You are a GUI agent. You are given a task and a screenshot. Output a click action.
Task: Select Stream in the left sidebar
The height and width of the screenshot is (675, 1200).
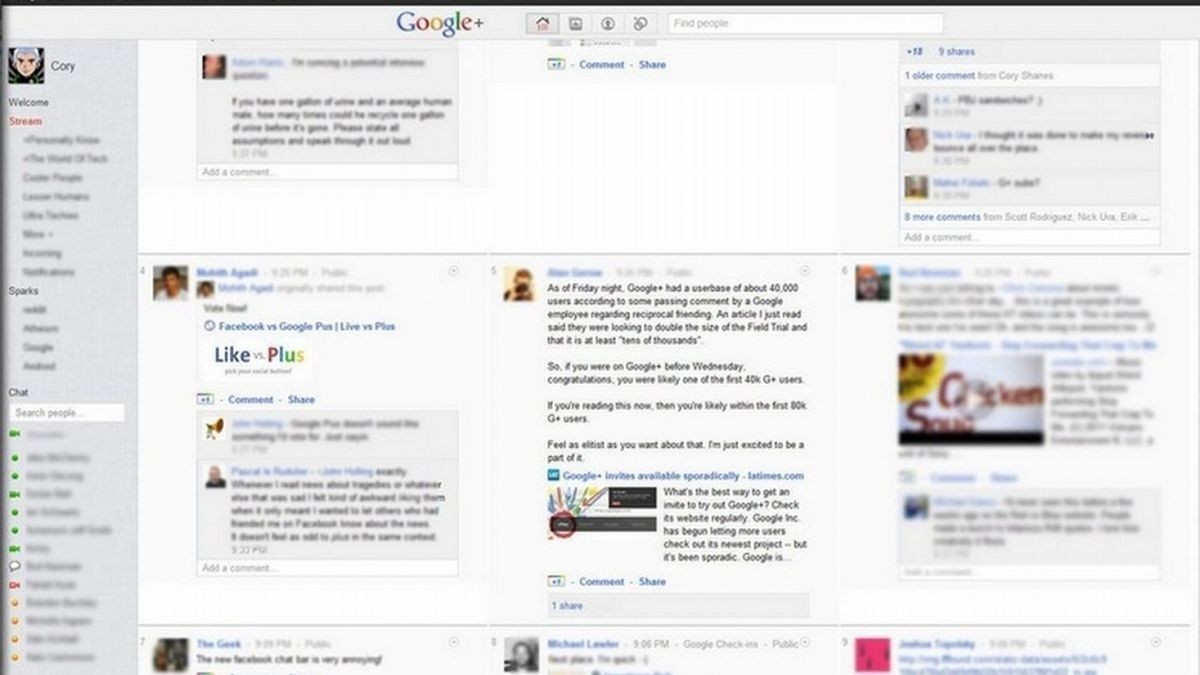(x=27, y=121)
